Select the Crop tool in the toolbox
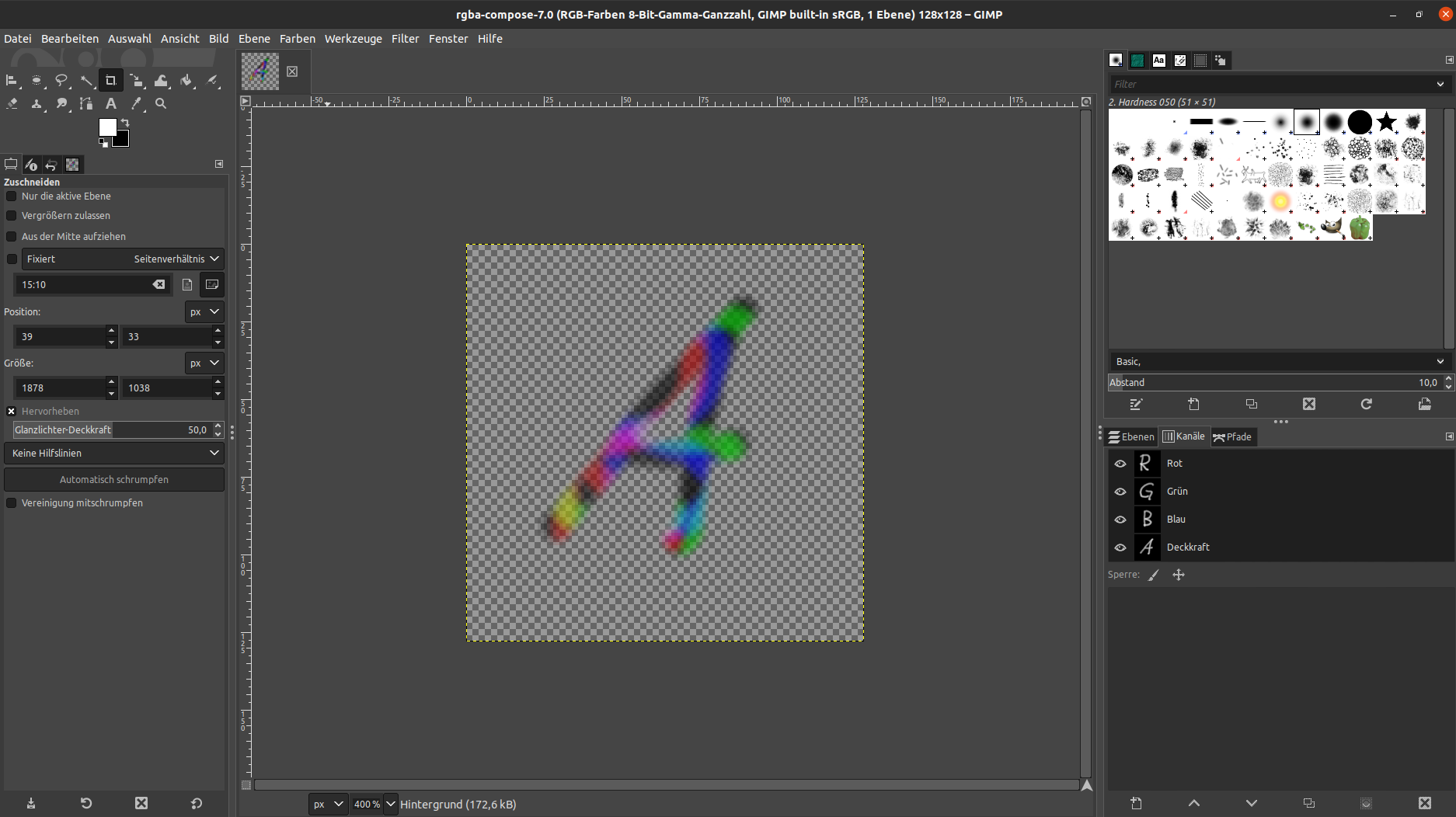The height and width of the screenshot is (817, 1456). (x=110, y=80)
